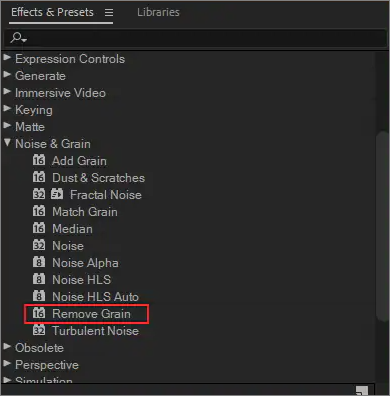Click the vertical scrollbar thumb
The image size is (390, 396).
[381, 227]
